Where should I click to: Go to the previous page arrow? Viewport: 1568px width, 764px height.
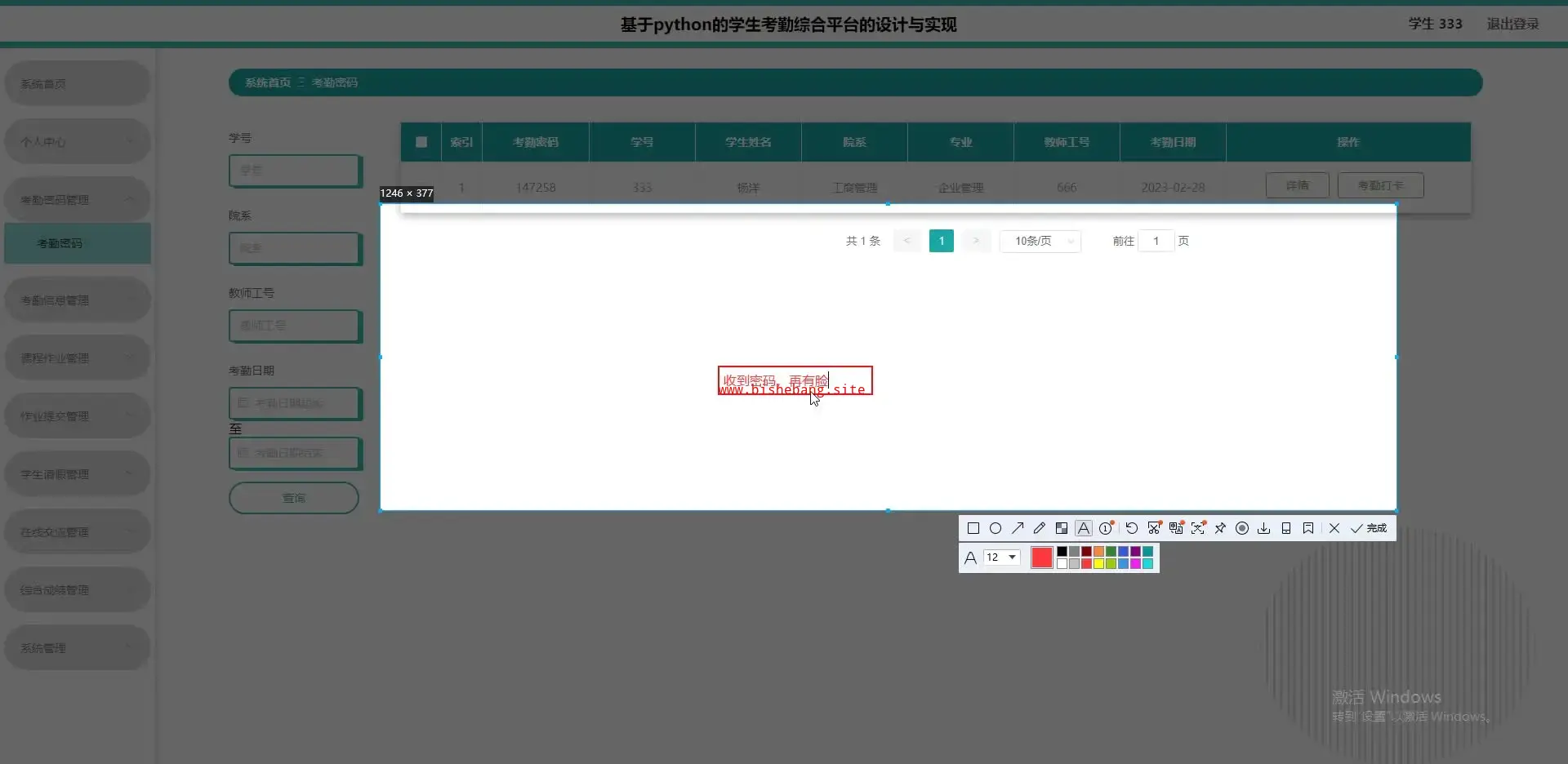[906, 241]
